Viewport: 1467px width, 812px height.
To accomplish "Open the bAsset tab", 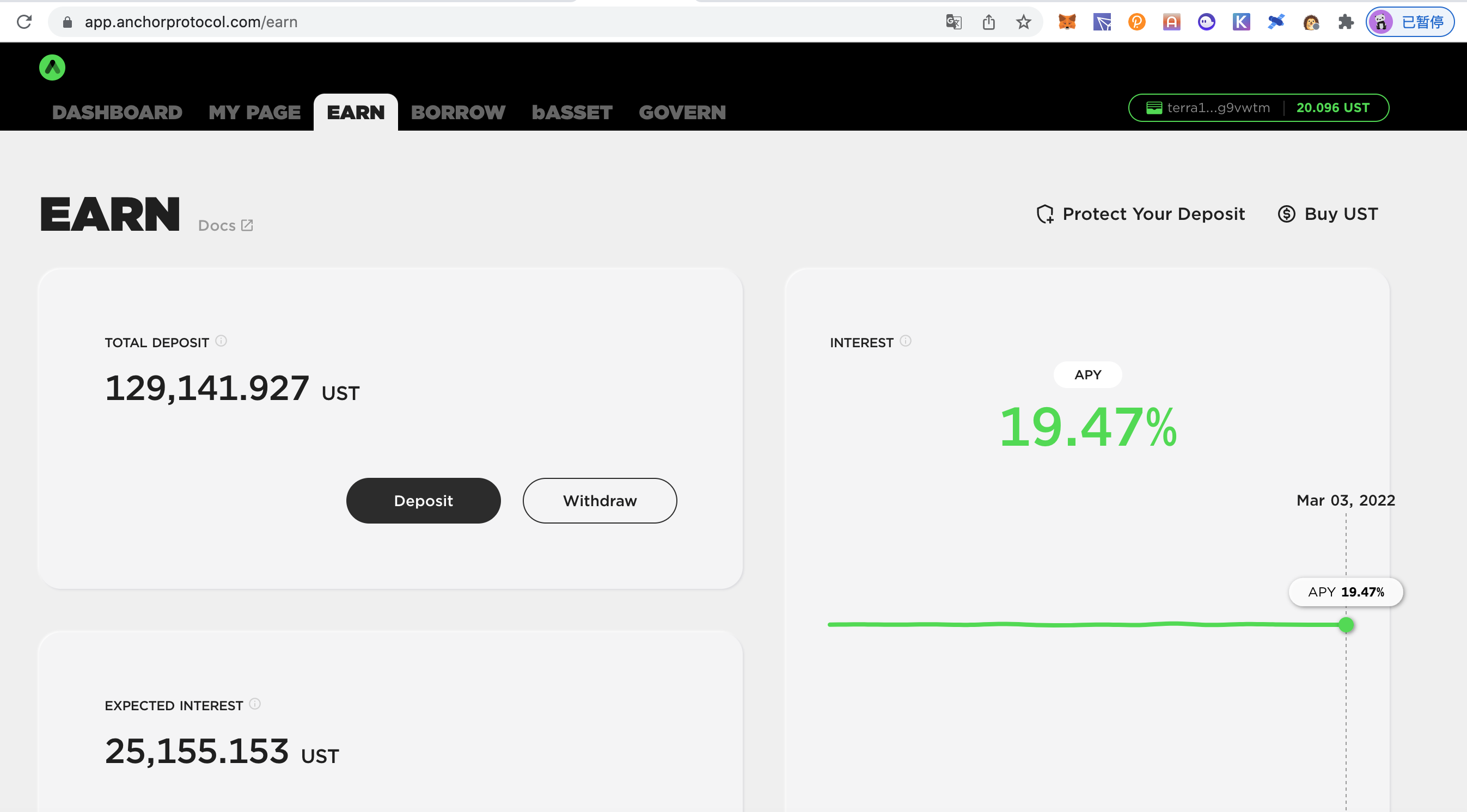I will [572, 112].
